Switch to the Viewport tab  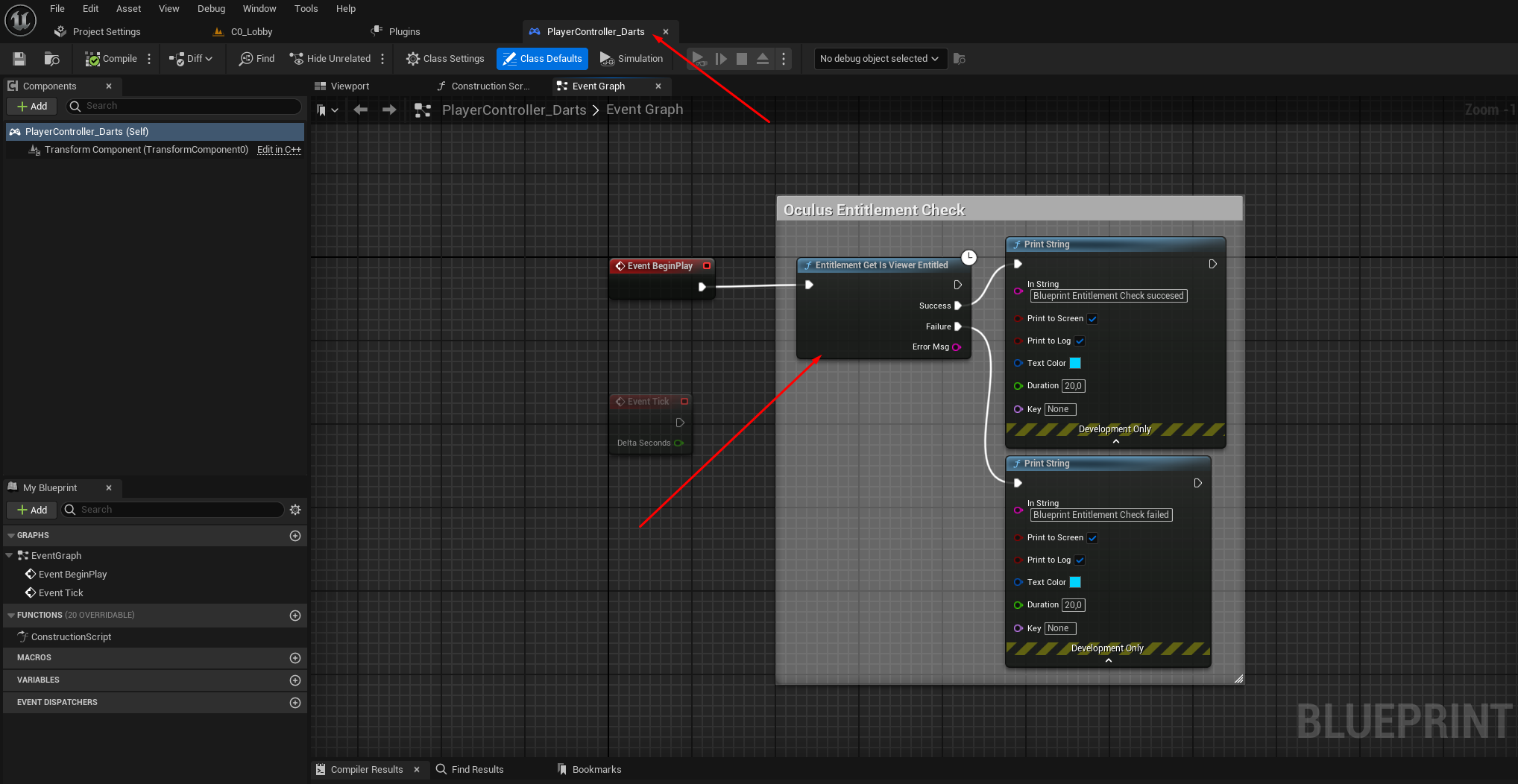[342, 86]
